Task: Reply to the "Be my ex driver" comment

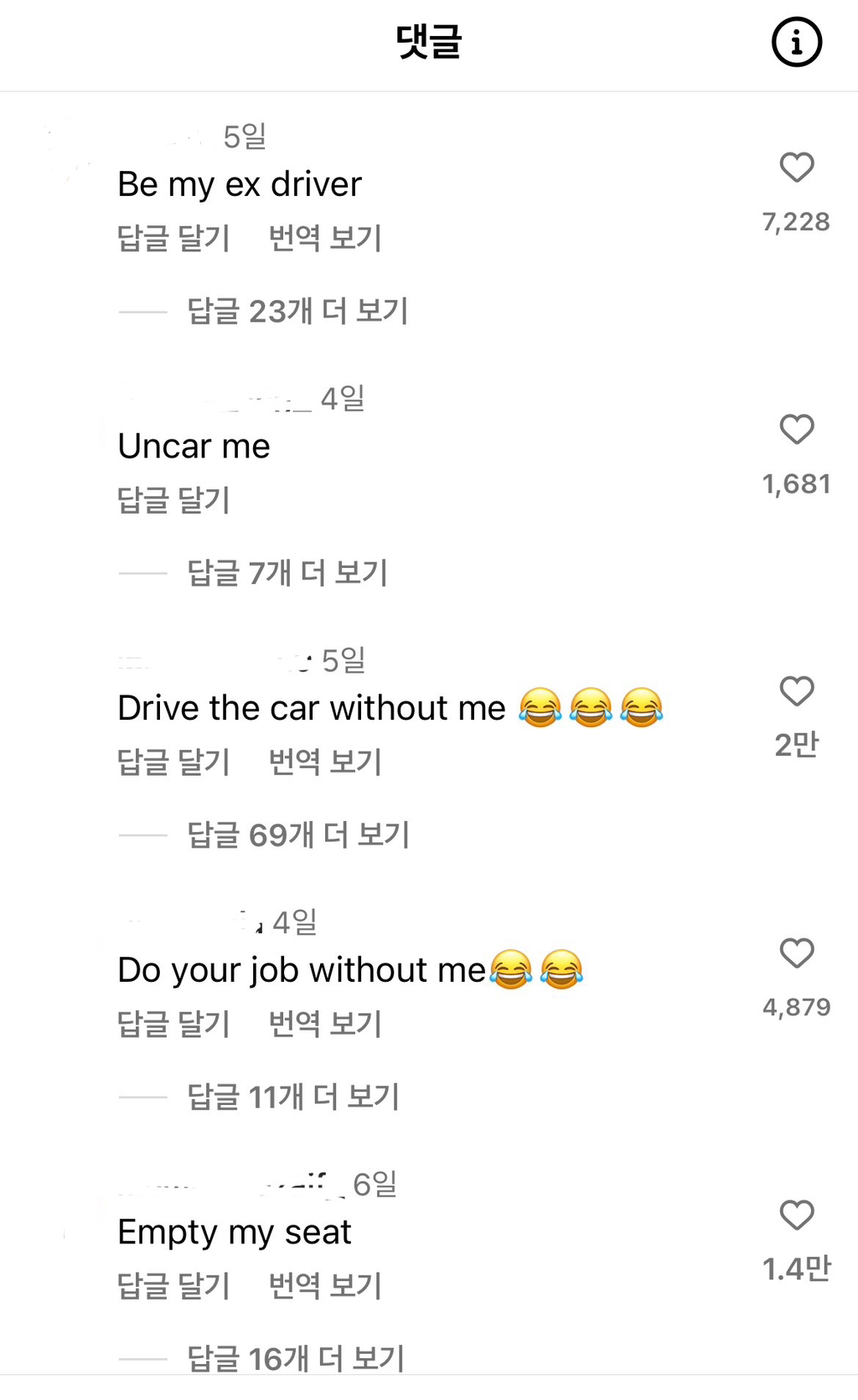Action: pyautogui.click(x=173, y=239)
